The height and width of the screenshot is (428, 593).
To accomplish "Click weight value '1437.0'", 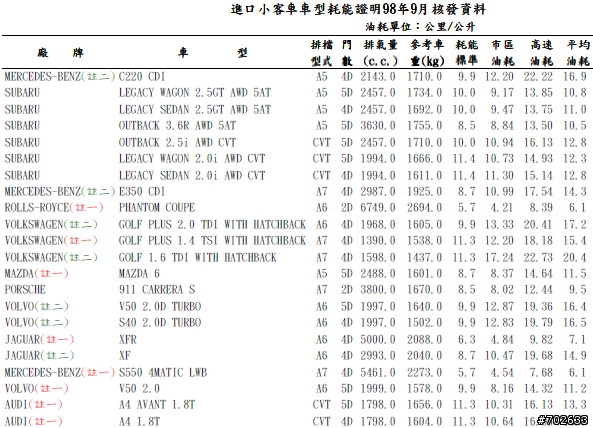I will (424, 257).
